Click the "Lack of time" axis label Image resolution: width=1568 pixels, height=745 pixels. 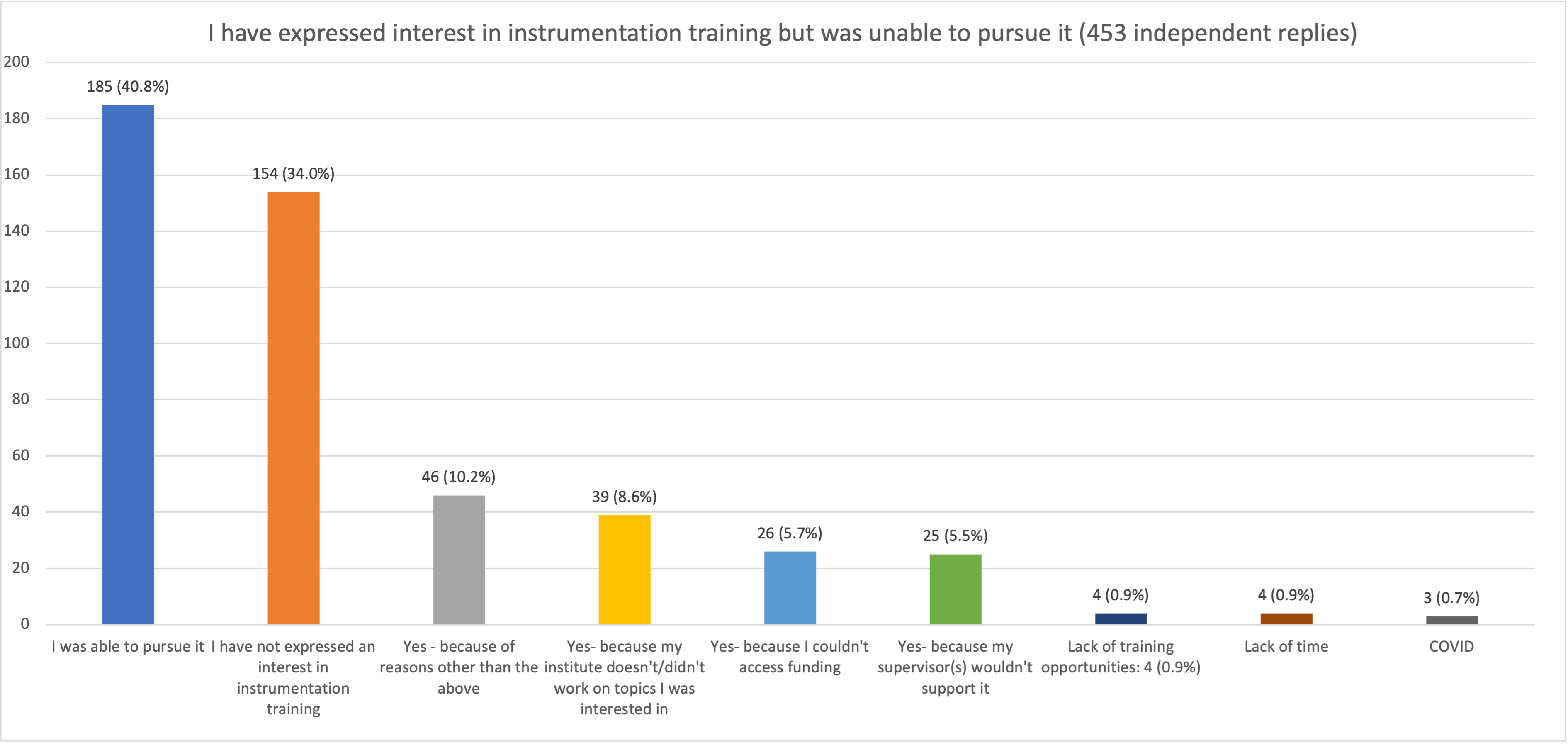1286,646
